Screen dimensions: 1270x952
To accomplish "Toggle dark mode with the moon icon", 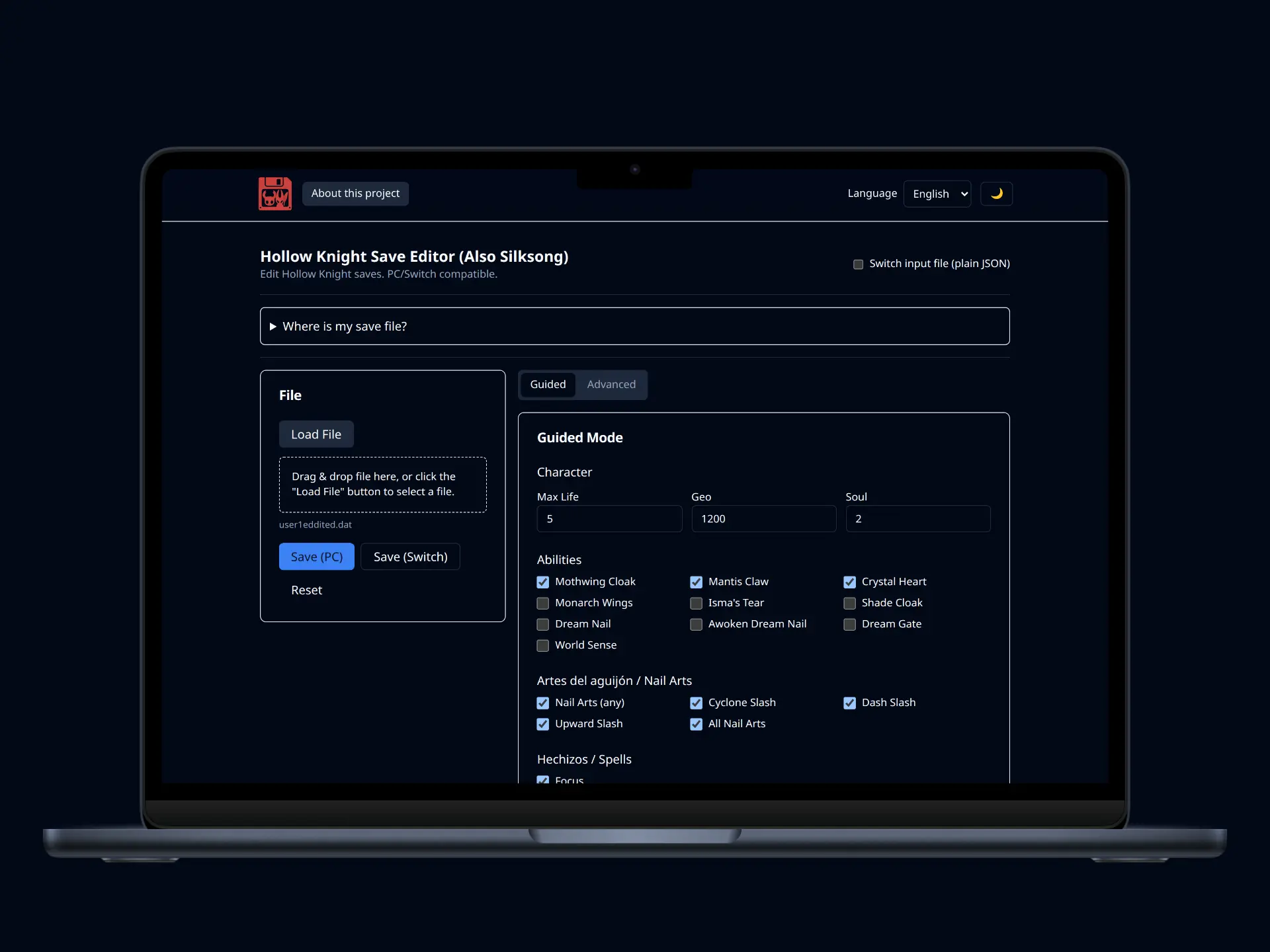I will pyautogui.click(x=996, y=194).
